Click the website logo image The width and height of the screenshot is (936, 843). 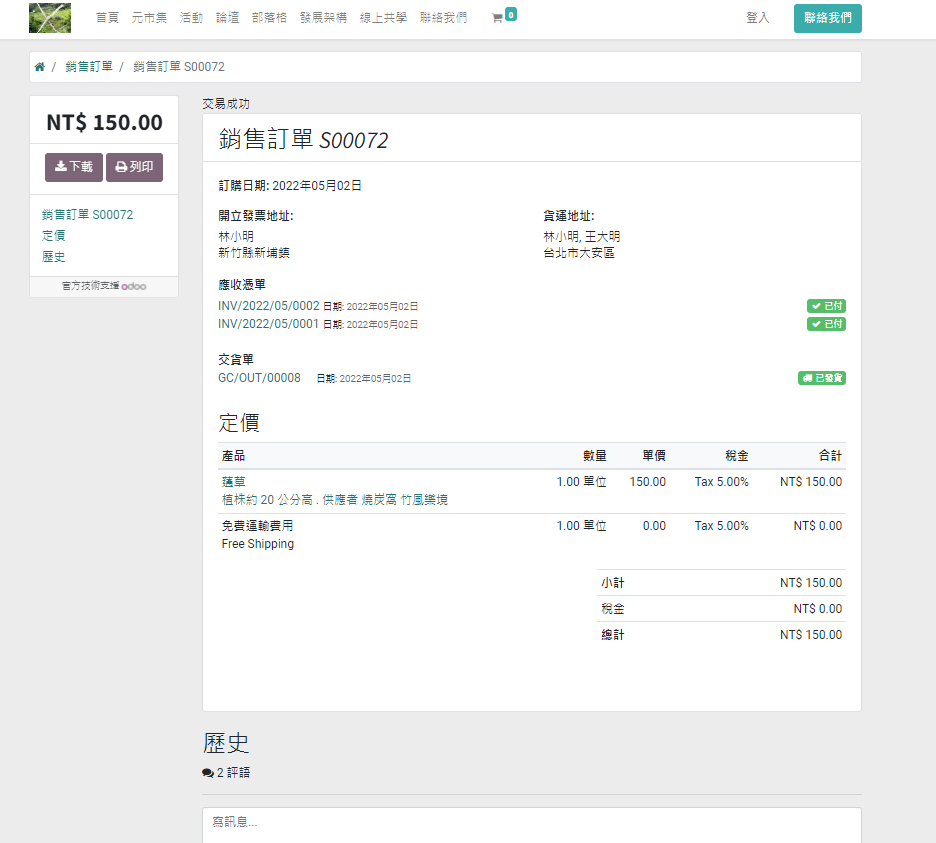point(50,18)
